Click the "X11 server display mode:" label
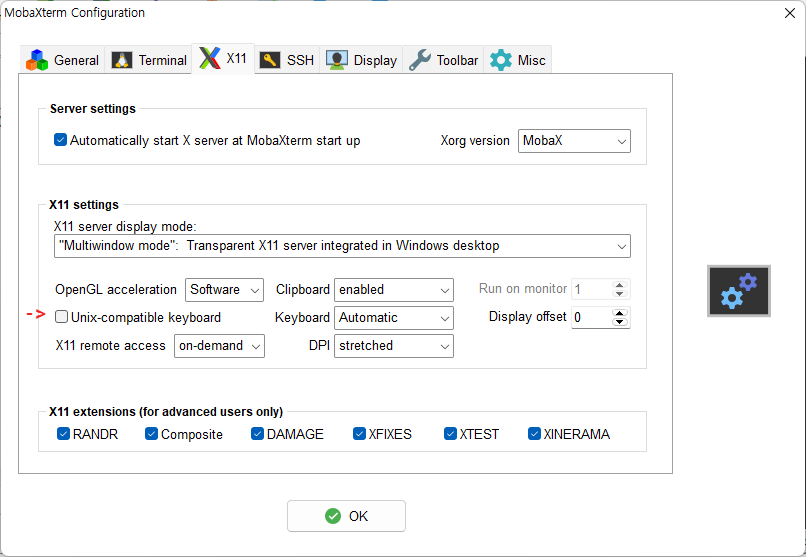This screenshot has width=806, height=557. point(125,227)
